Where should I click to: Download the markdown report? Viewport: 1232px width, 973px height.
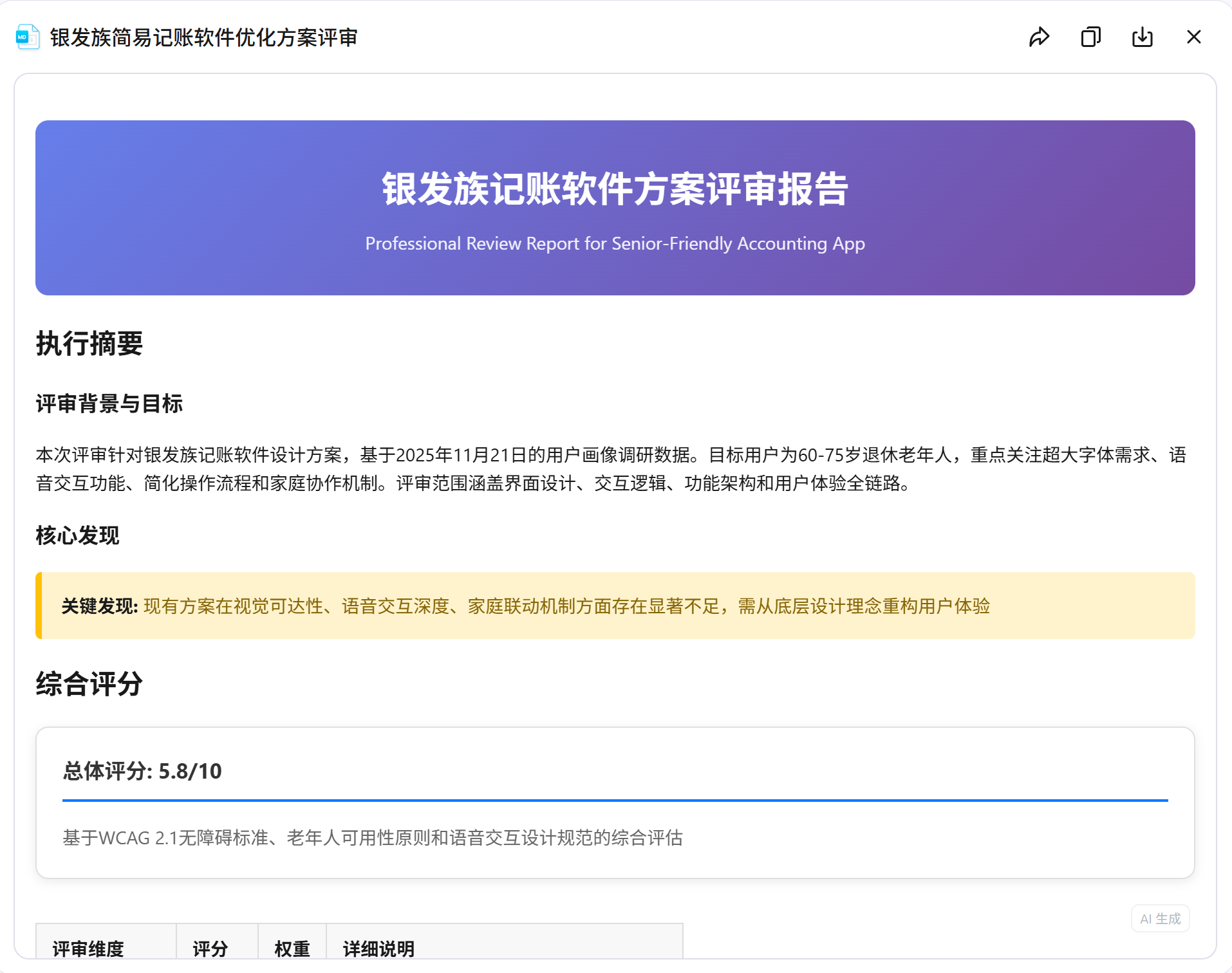(1142, 37)
